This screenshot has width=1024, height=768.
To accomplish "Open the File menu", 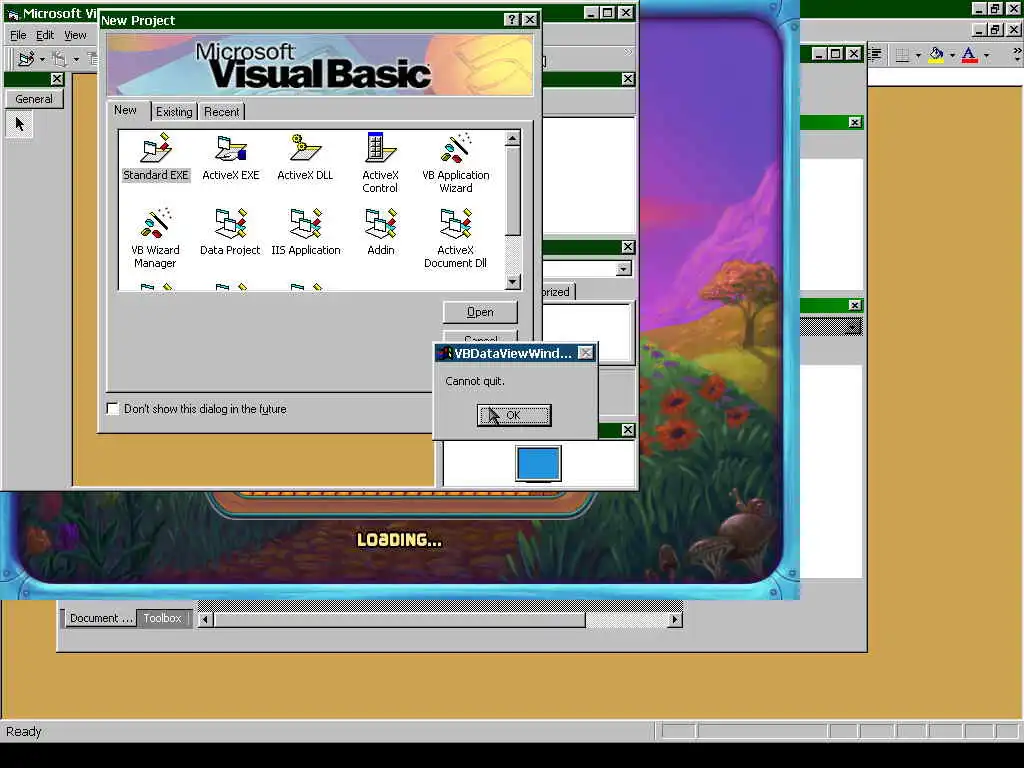I will [18, 35].
